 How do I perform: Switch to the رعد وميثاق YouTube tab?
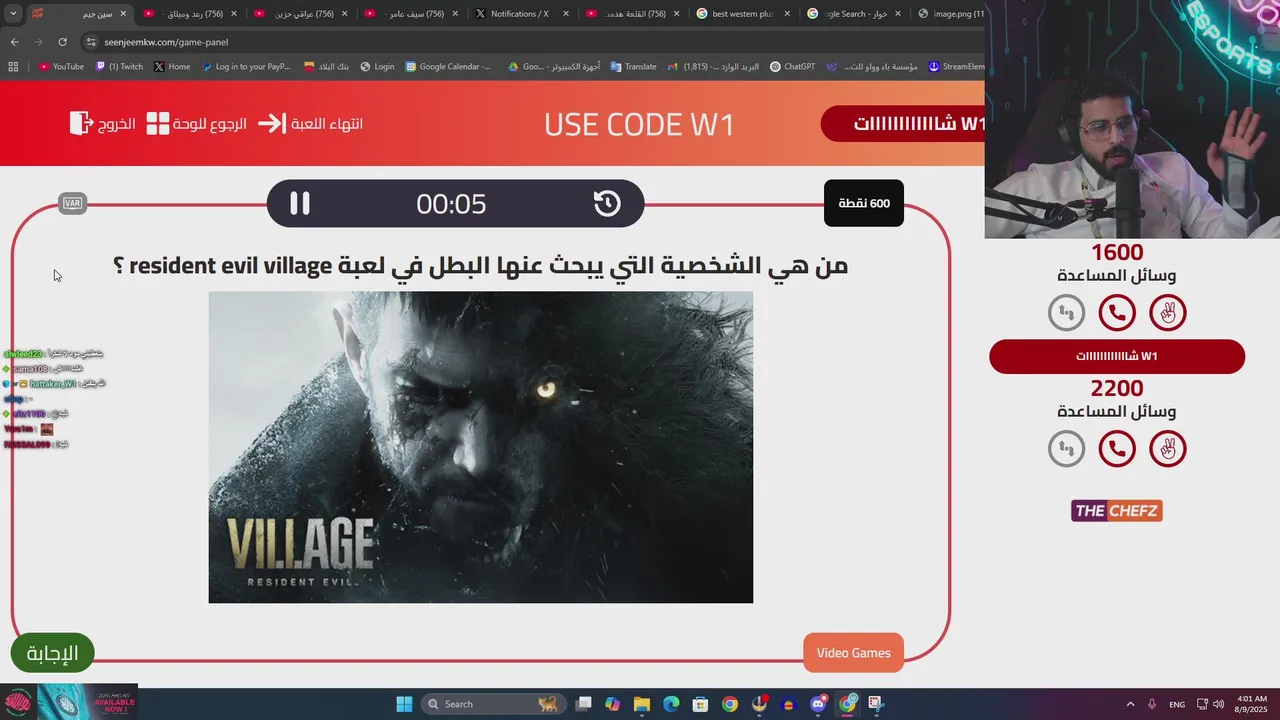pyautogui.click(x=188, y=14)
